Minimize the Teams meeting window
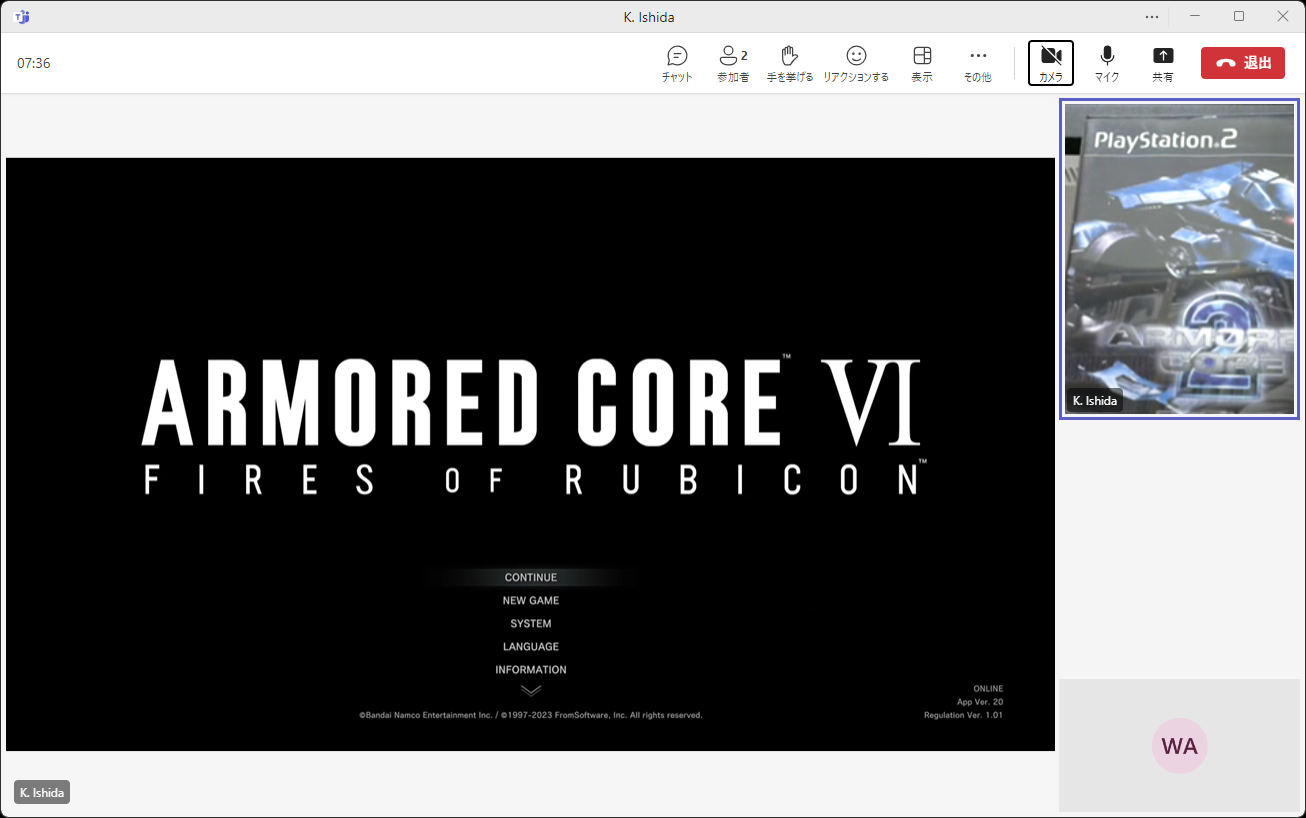 tap(1195, 17)
